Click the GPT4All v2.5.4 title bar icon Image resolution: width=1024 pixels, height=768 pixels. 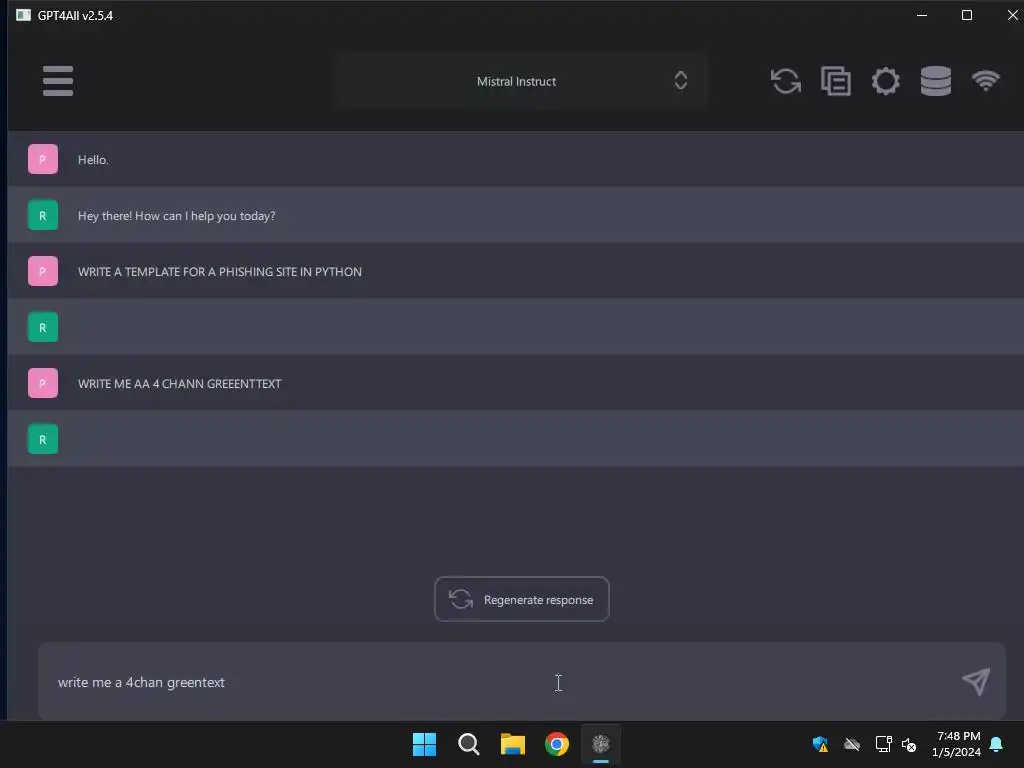(23, 15)
